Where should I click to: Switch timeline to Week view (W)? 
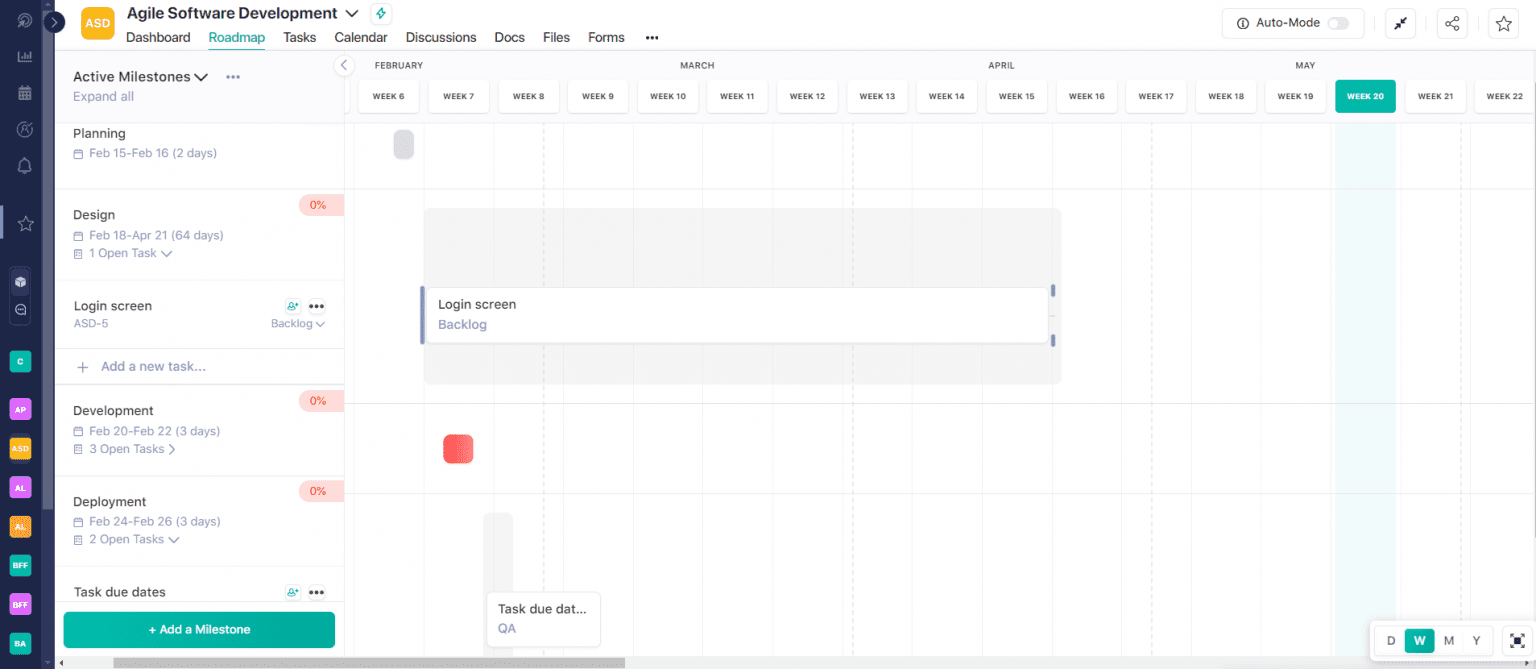[x=1419, y=641]
